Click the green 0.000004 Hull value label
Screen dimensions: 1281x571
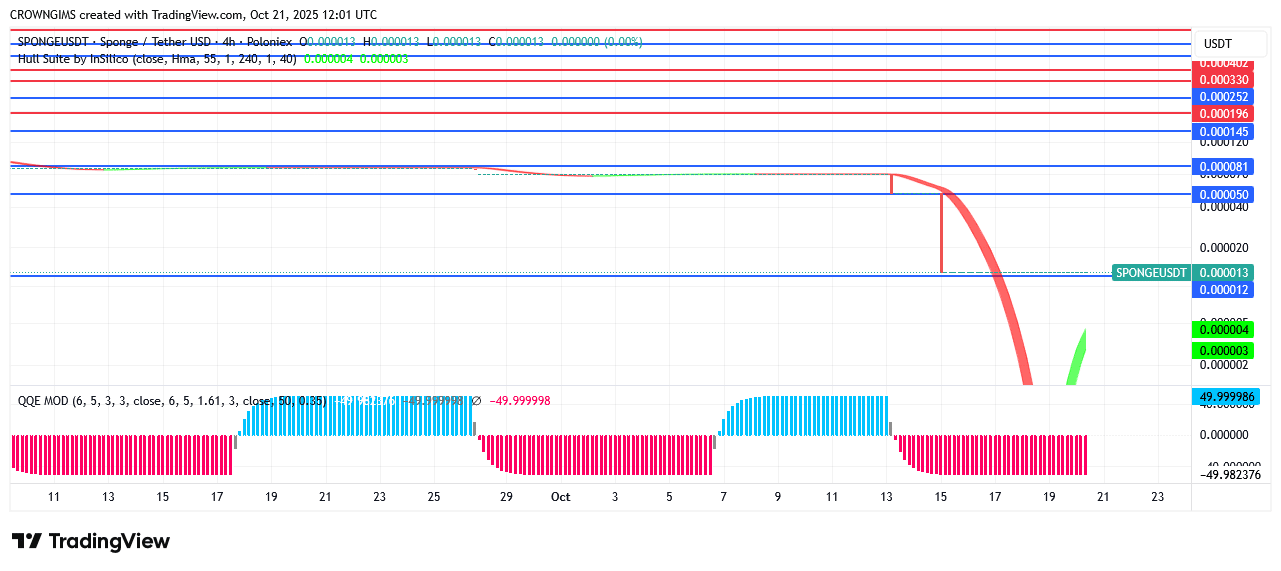[x=1223, y=330]
